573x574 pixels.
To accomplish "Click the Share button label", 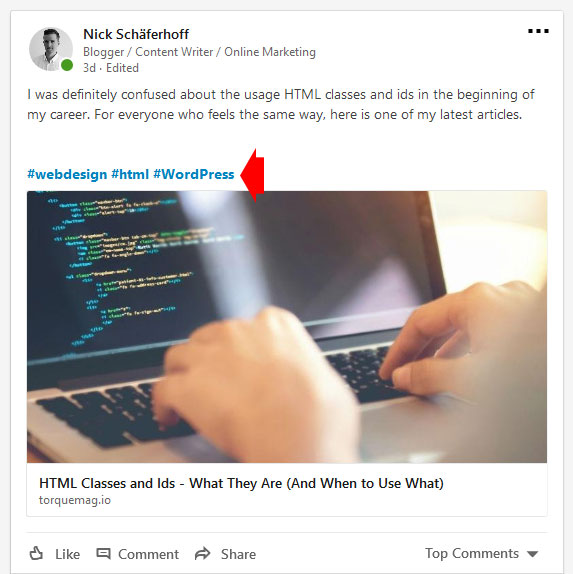I will 238,554.
